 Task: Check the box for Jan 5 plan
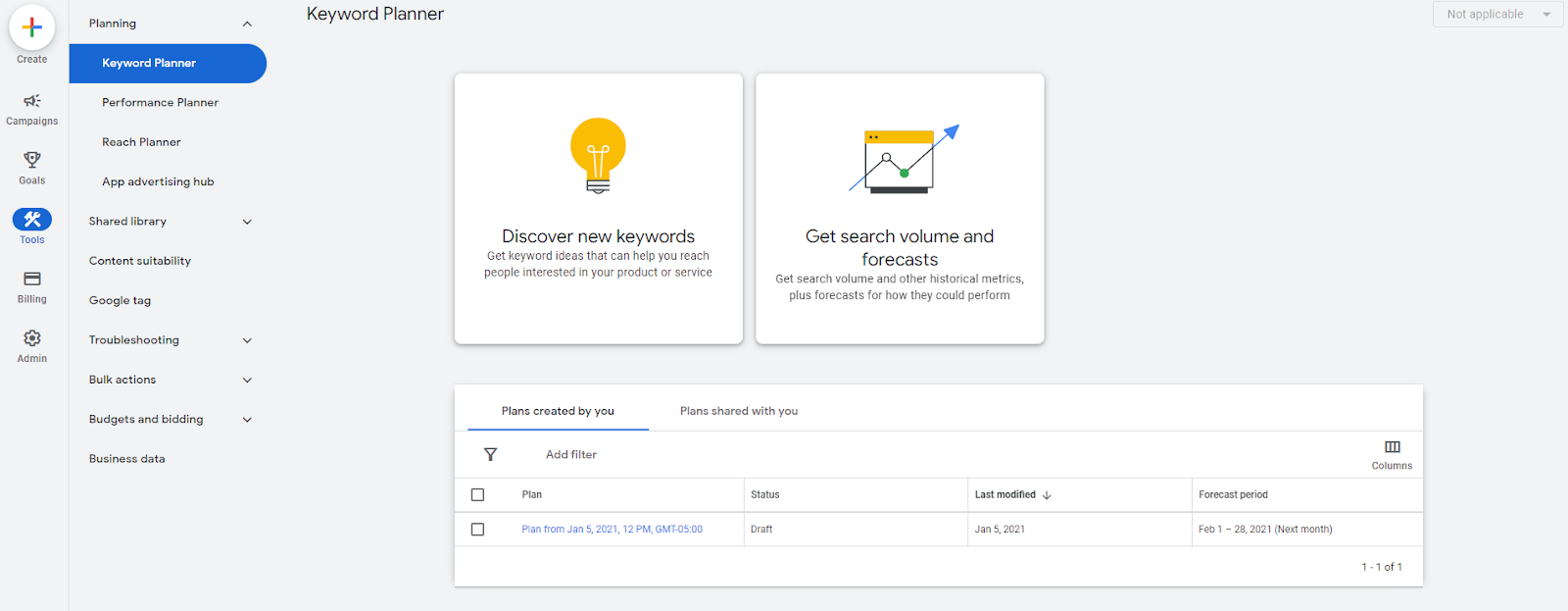(x=477, y=530)
